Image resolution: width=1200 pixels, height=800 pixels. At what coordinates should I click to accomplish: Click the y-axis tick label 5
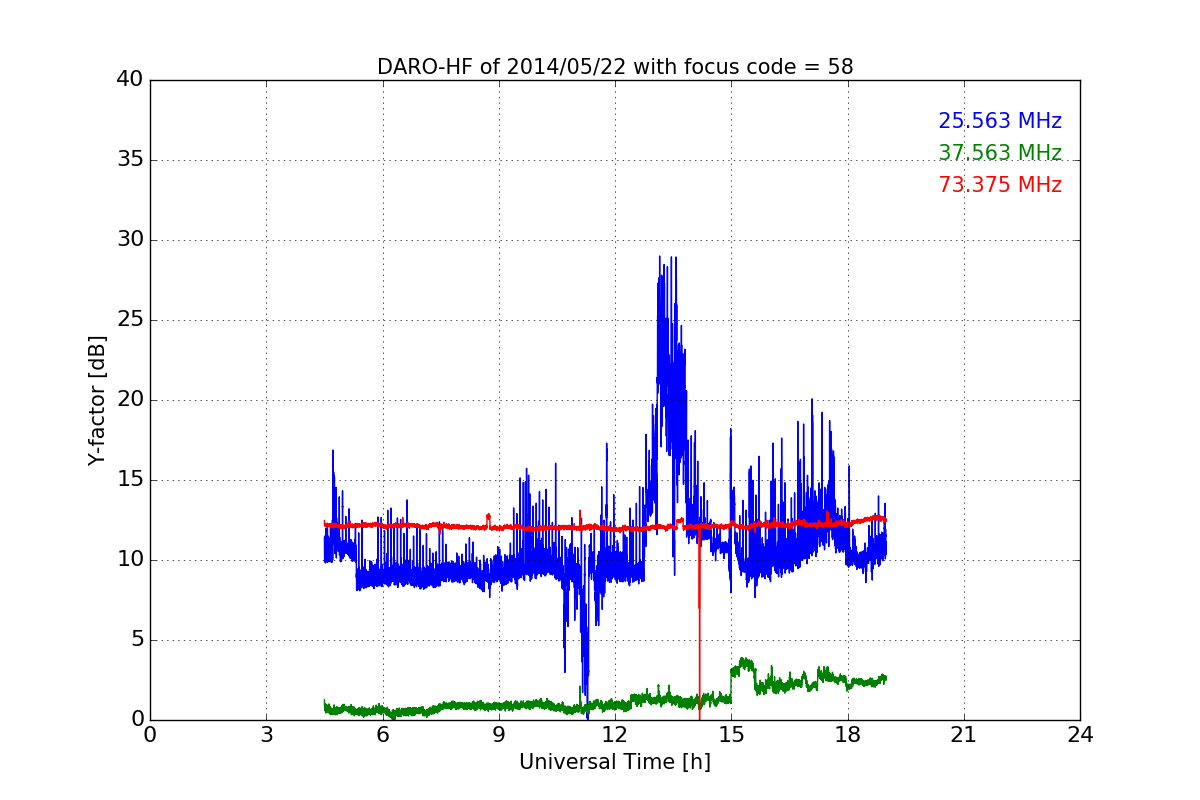point(136,640)
